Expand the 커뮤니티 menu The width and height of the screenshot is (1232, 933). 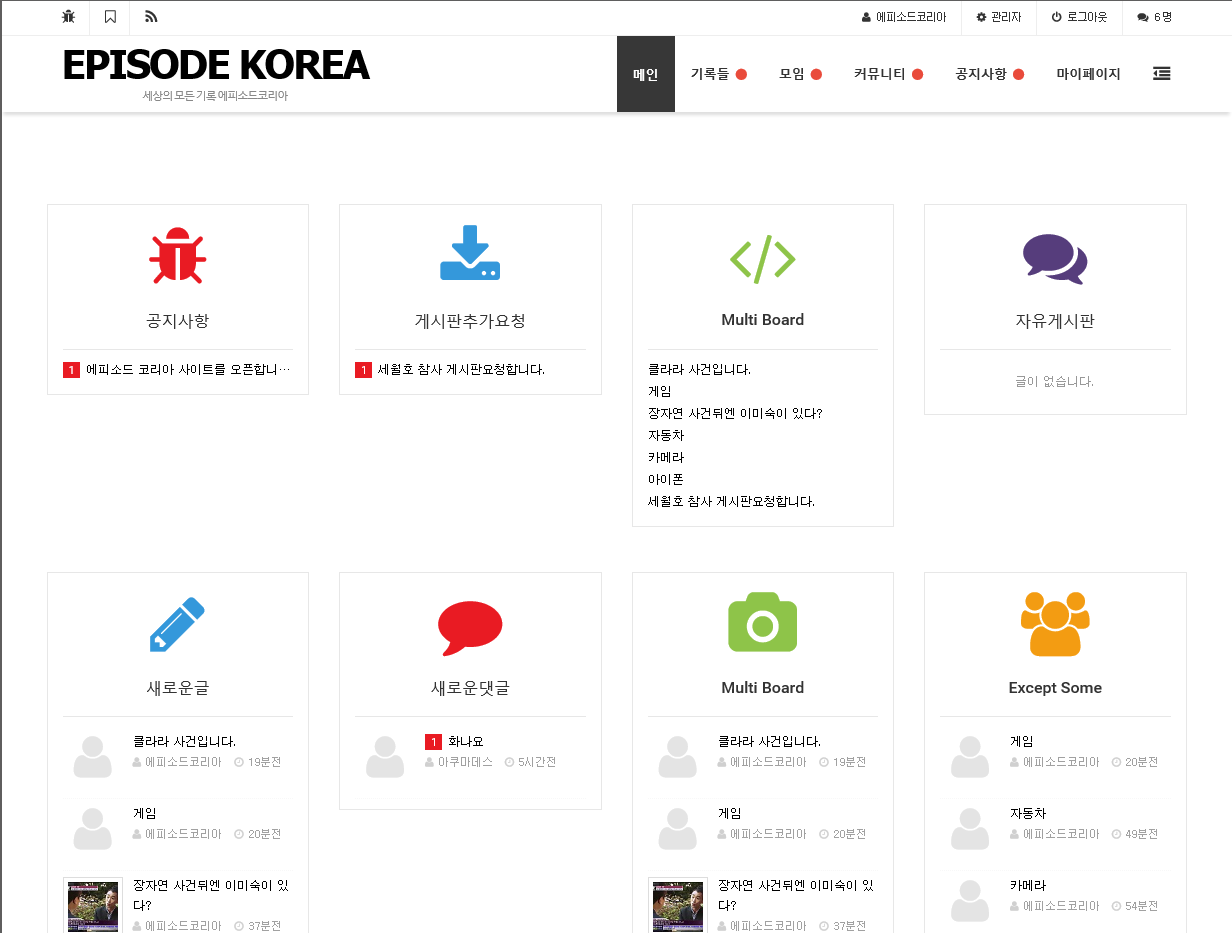point(887,74)
